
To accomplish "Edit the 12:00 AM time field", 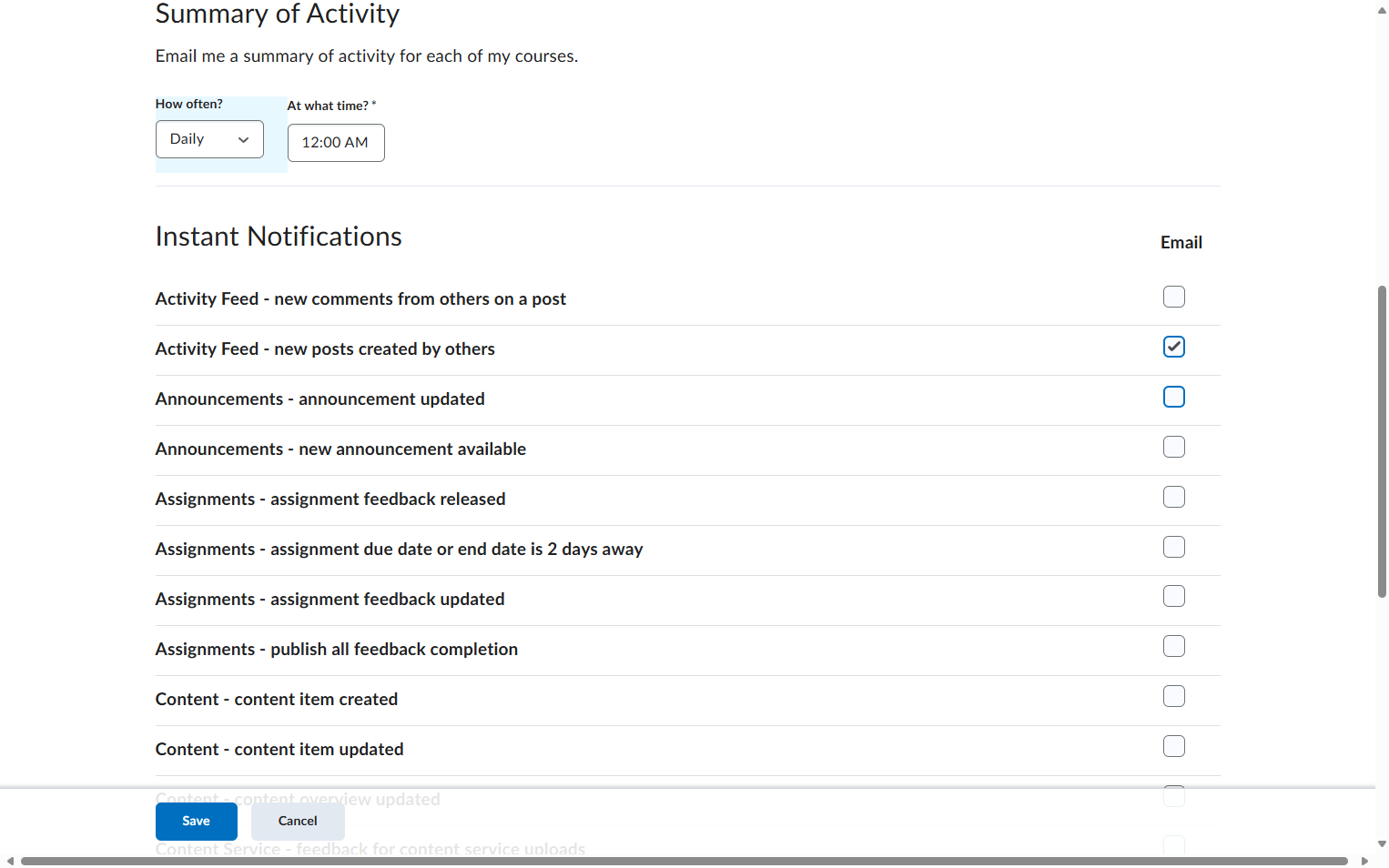I will tap(336, 143).
